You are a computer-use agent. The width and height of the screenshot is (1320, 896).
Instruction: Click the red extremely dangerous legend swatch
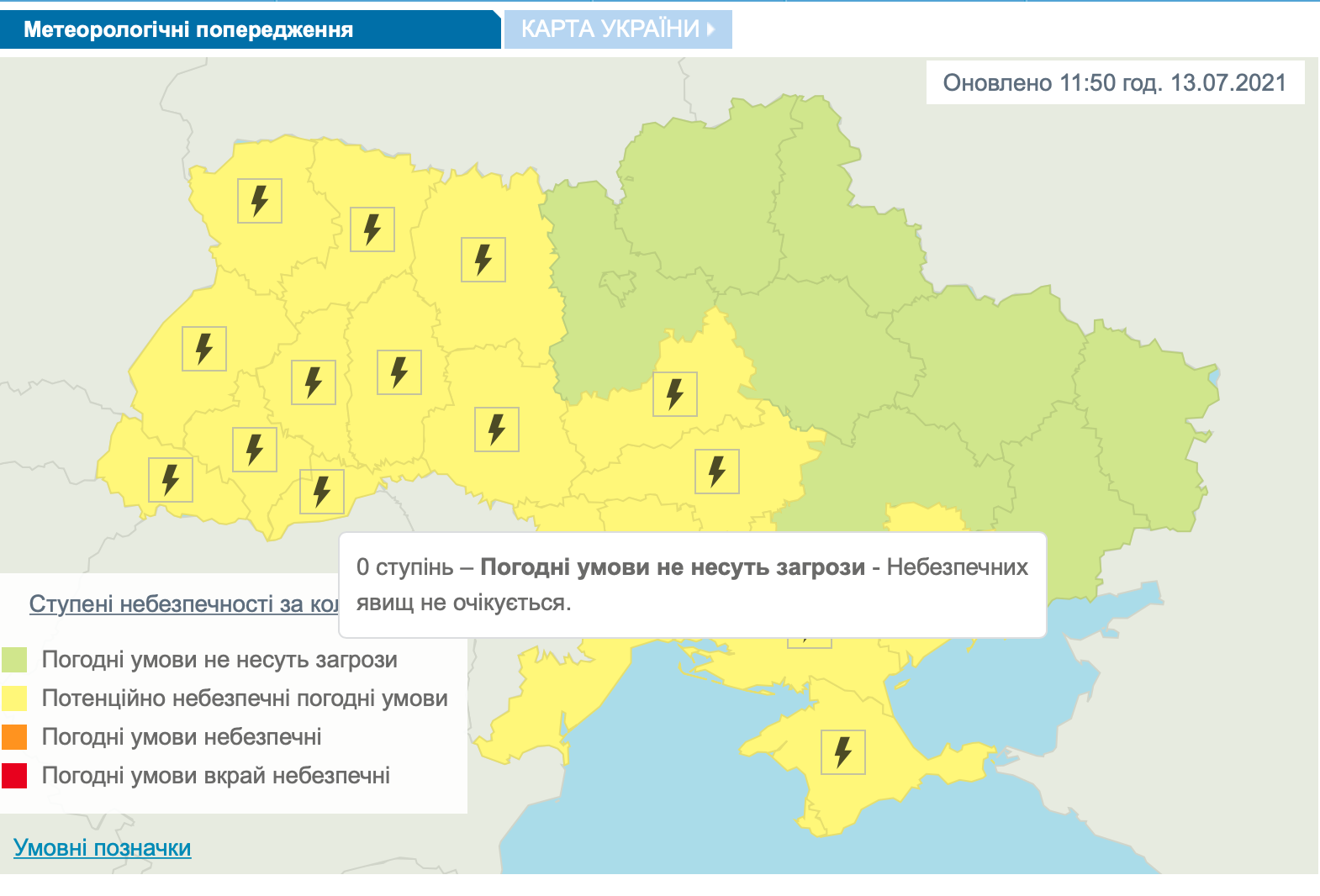click(x=14, y=776)
